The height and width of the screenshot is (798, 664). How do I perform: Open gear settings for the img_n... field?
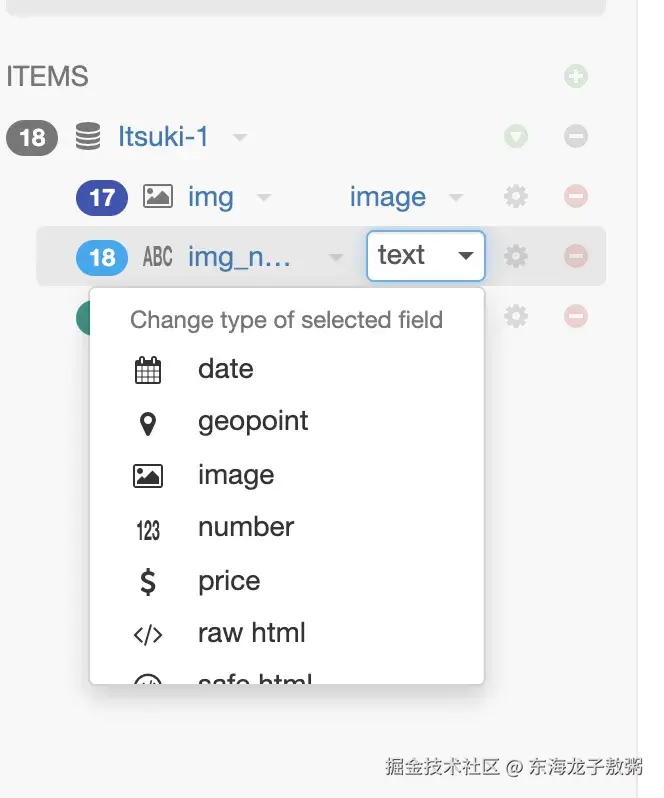(x=516, y=256)
